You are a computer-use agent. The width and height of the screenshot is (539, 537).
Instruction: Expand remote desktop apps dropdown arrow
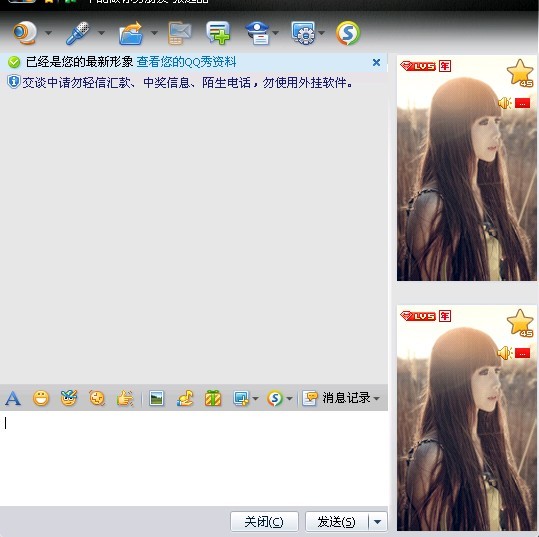(x=321, y=33)
